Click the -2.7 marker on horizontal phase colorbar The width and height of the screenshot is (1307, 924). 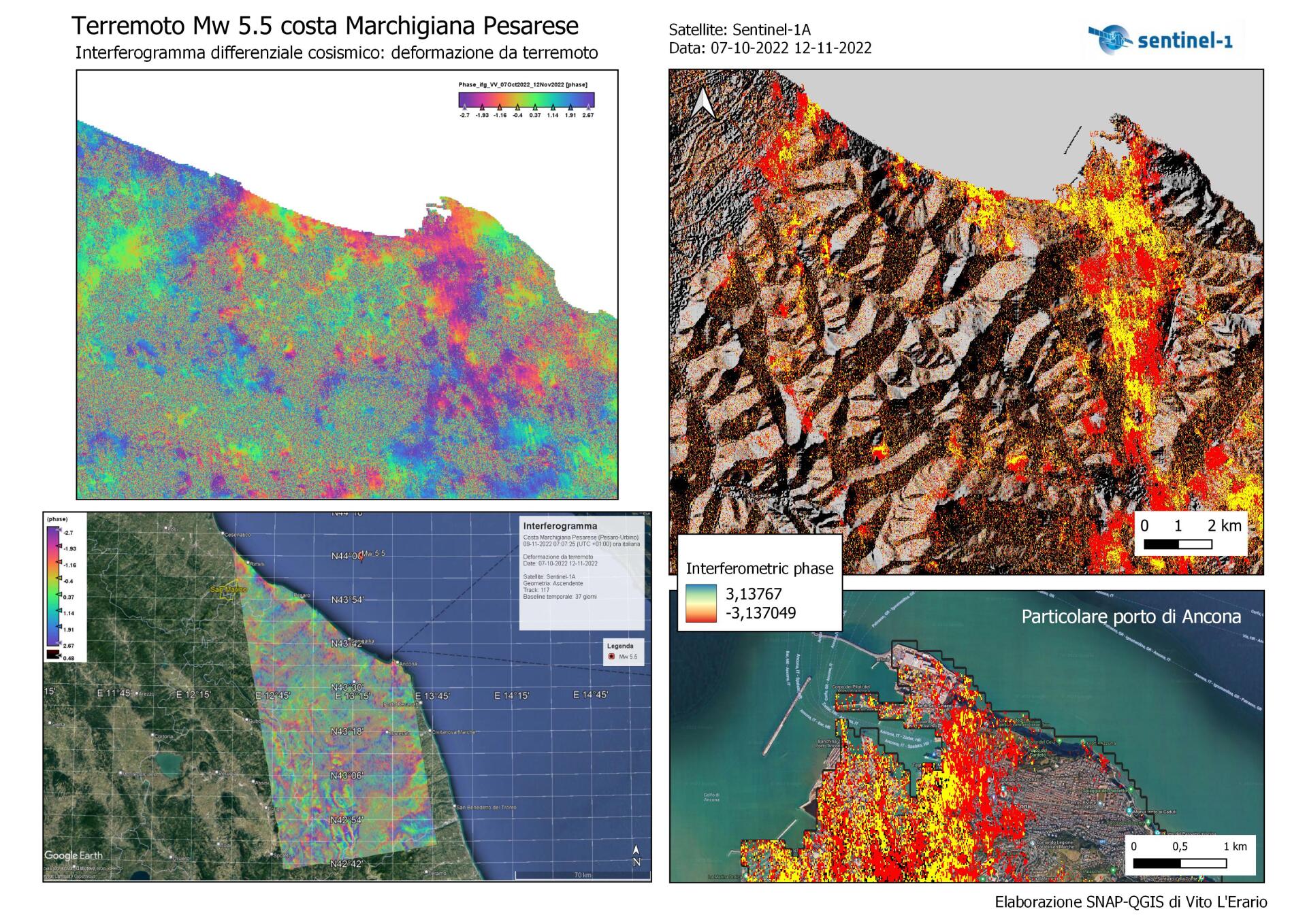[464, 108]
